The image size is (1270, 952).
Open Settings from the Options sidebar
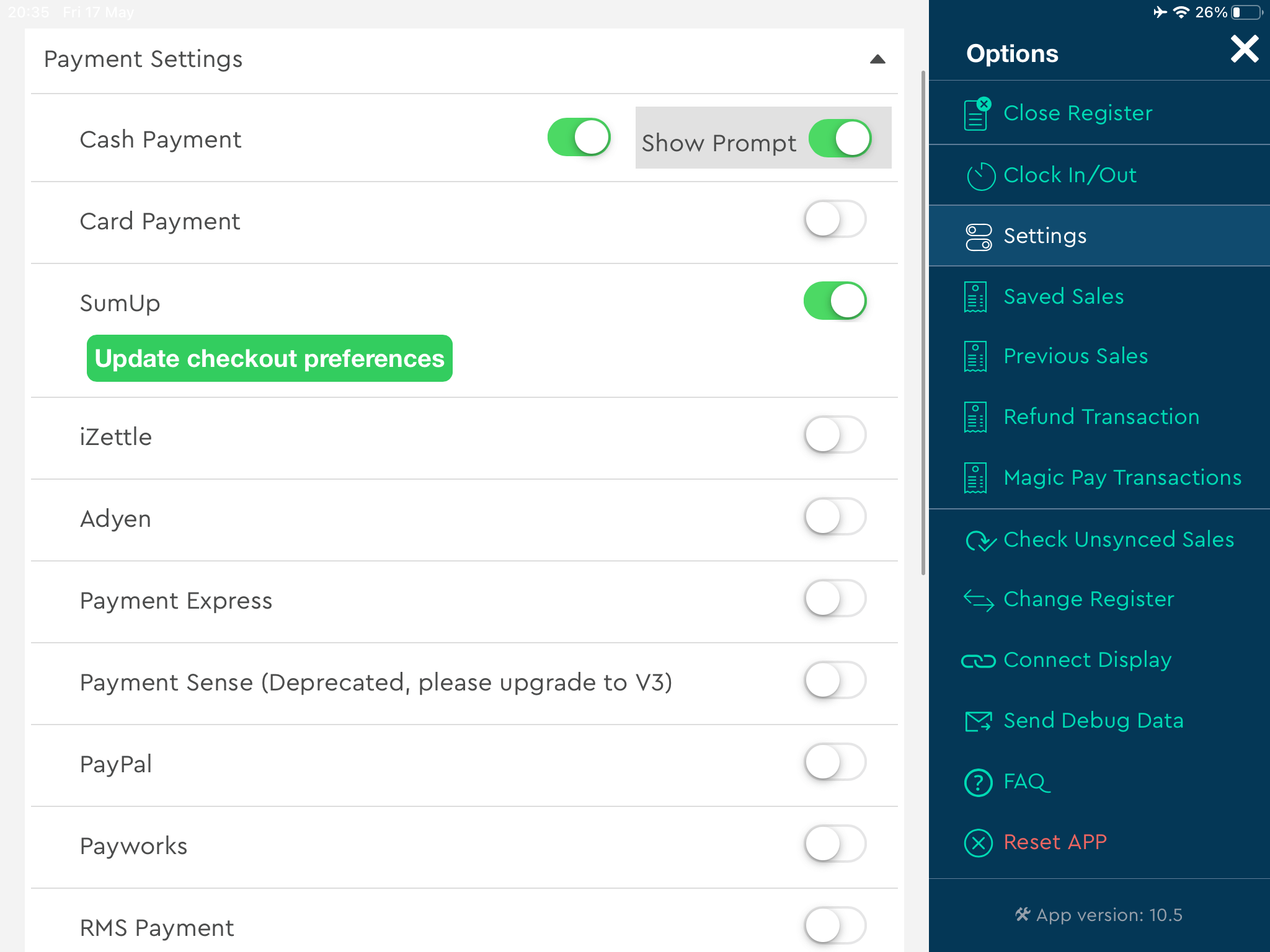tap(1044, 236)
